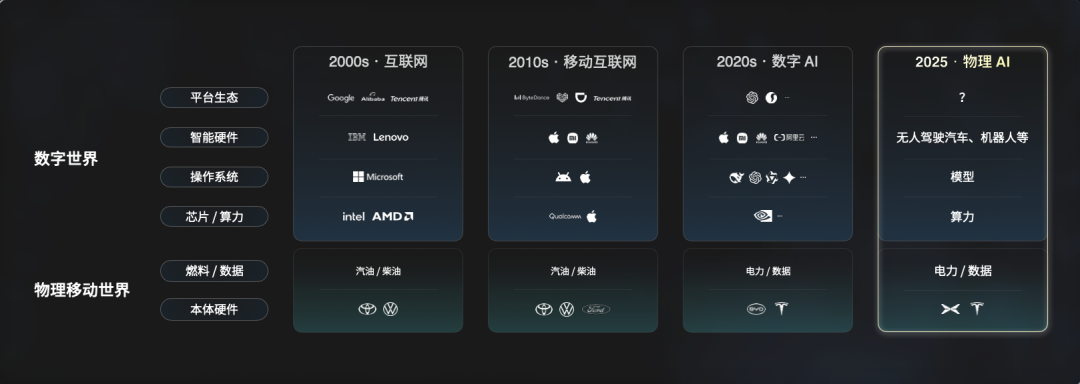Select the Toyota logo in the 2010s column
This screenshot has width=1080, height=384.
pyautogui.click(x=544, y=310)
